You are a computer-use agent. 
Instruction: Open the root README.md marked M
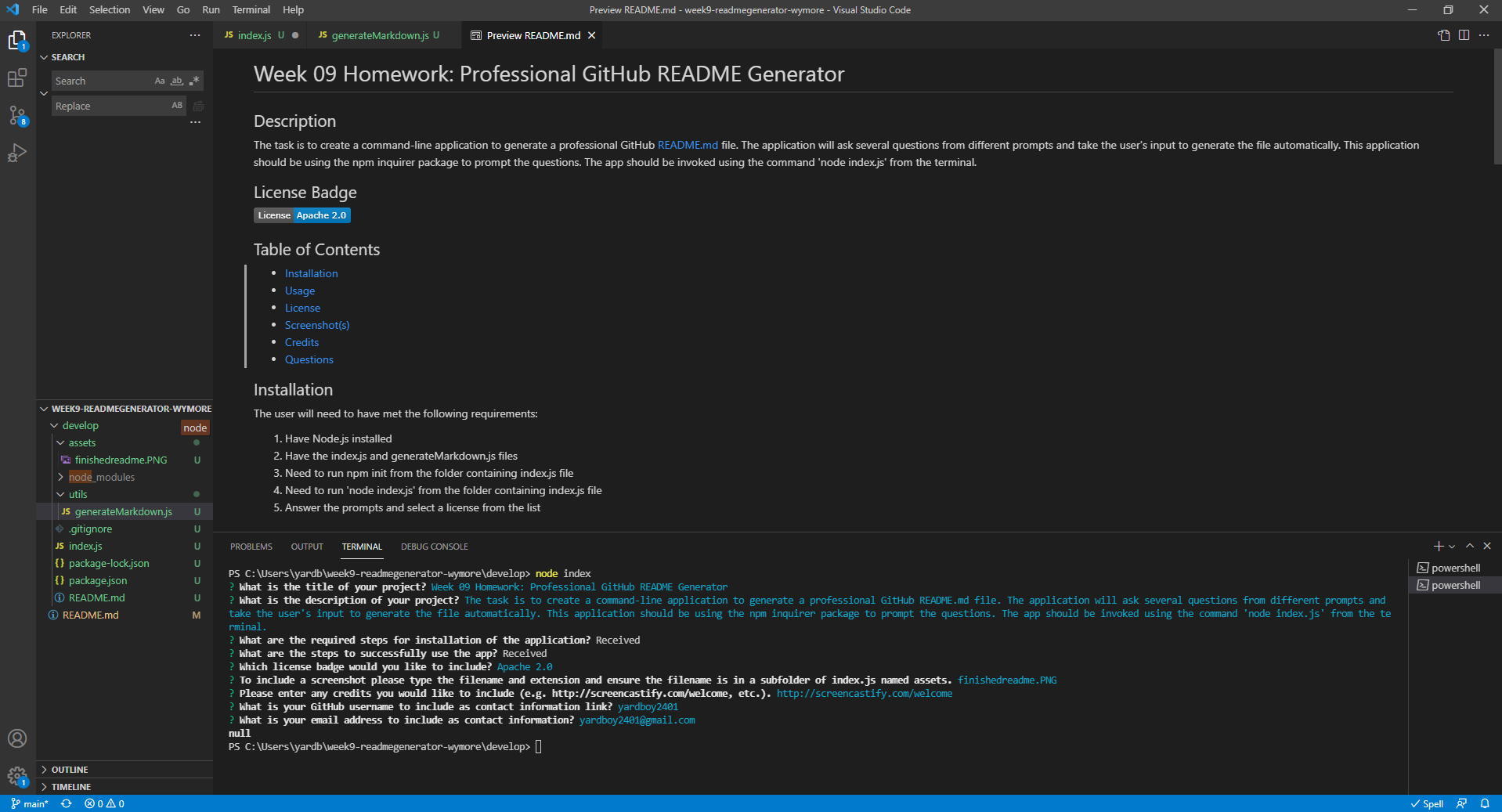pos(91,615)
